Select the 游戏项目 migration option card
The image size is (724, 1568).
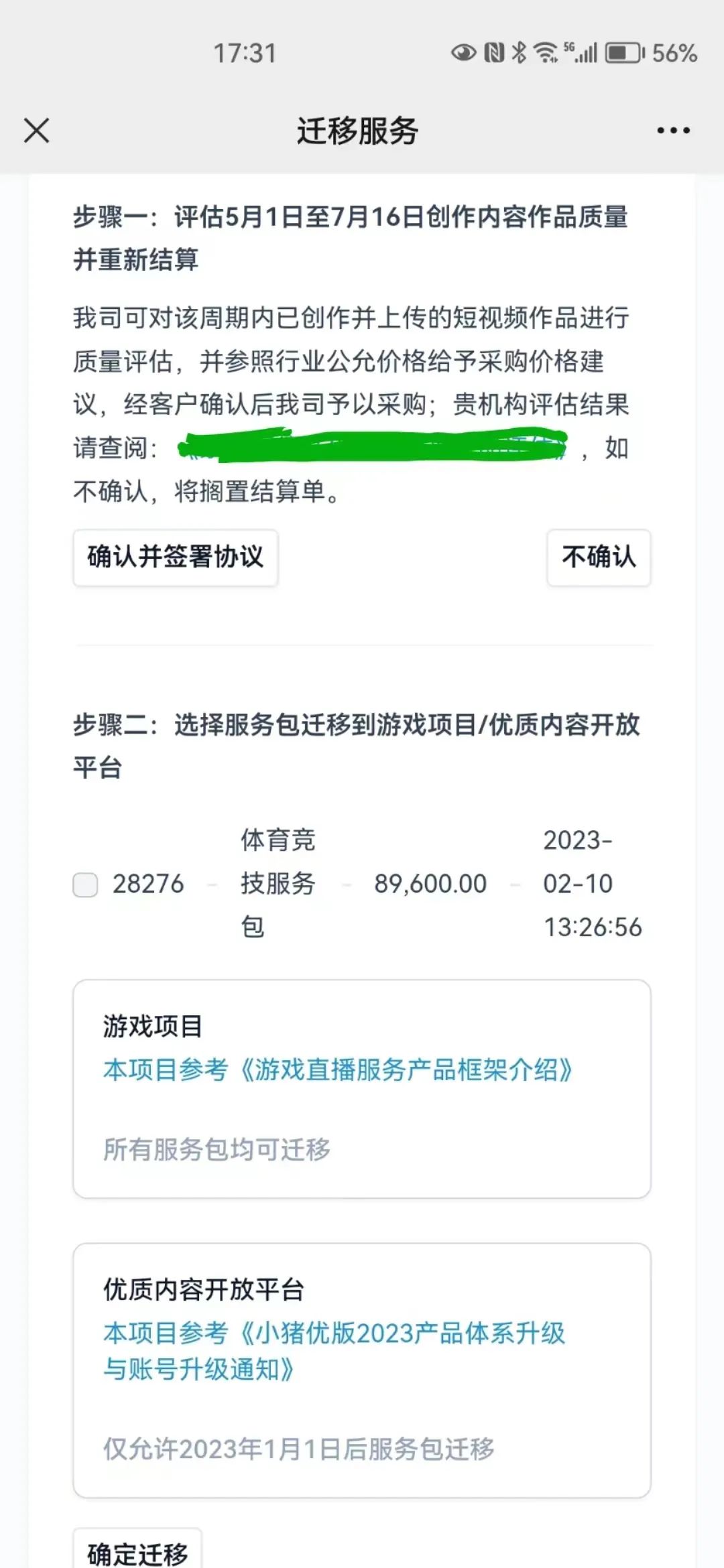coord(362,1089)
